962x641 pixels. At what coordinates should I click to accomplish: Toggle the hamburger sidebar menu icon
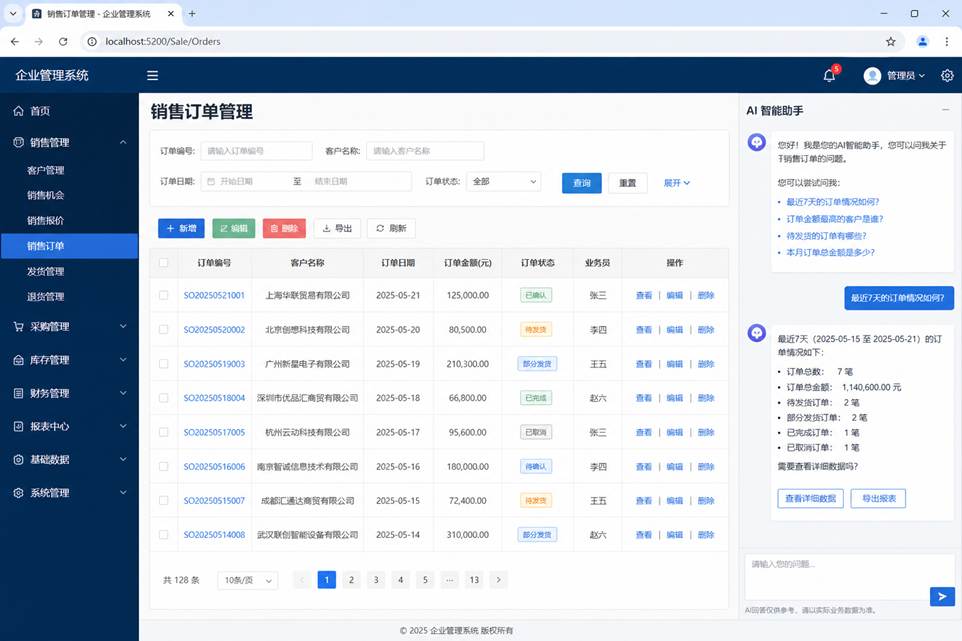tap(152, 75)
